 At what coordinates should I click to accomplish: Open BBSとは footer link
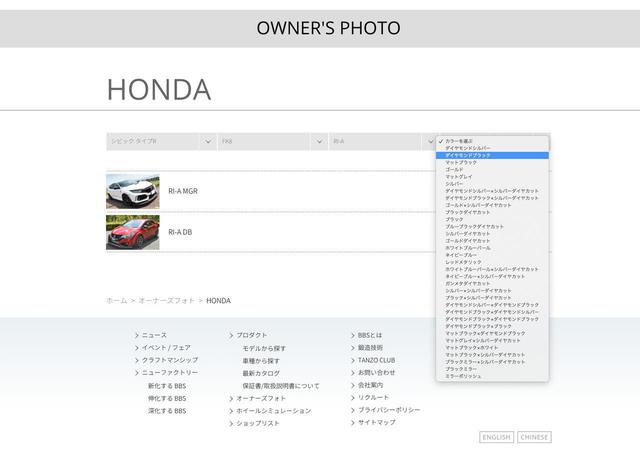370,335
